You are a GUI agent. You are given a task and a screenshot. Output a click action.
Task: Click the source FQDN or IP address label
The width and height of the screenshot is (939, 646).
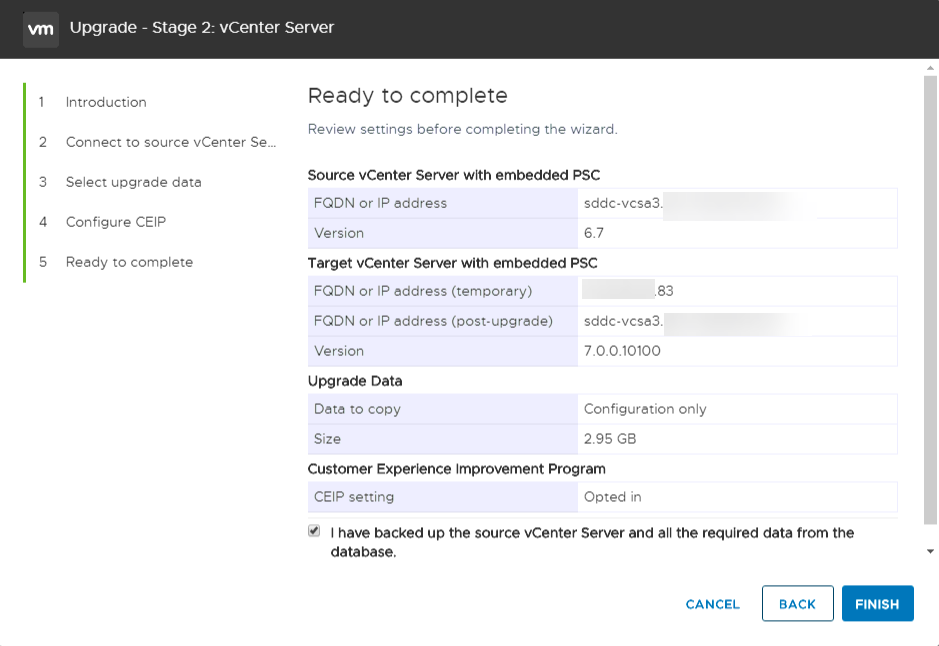pyautogui.click(x=380, y=203)
